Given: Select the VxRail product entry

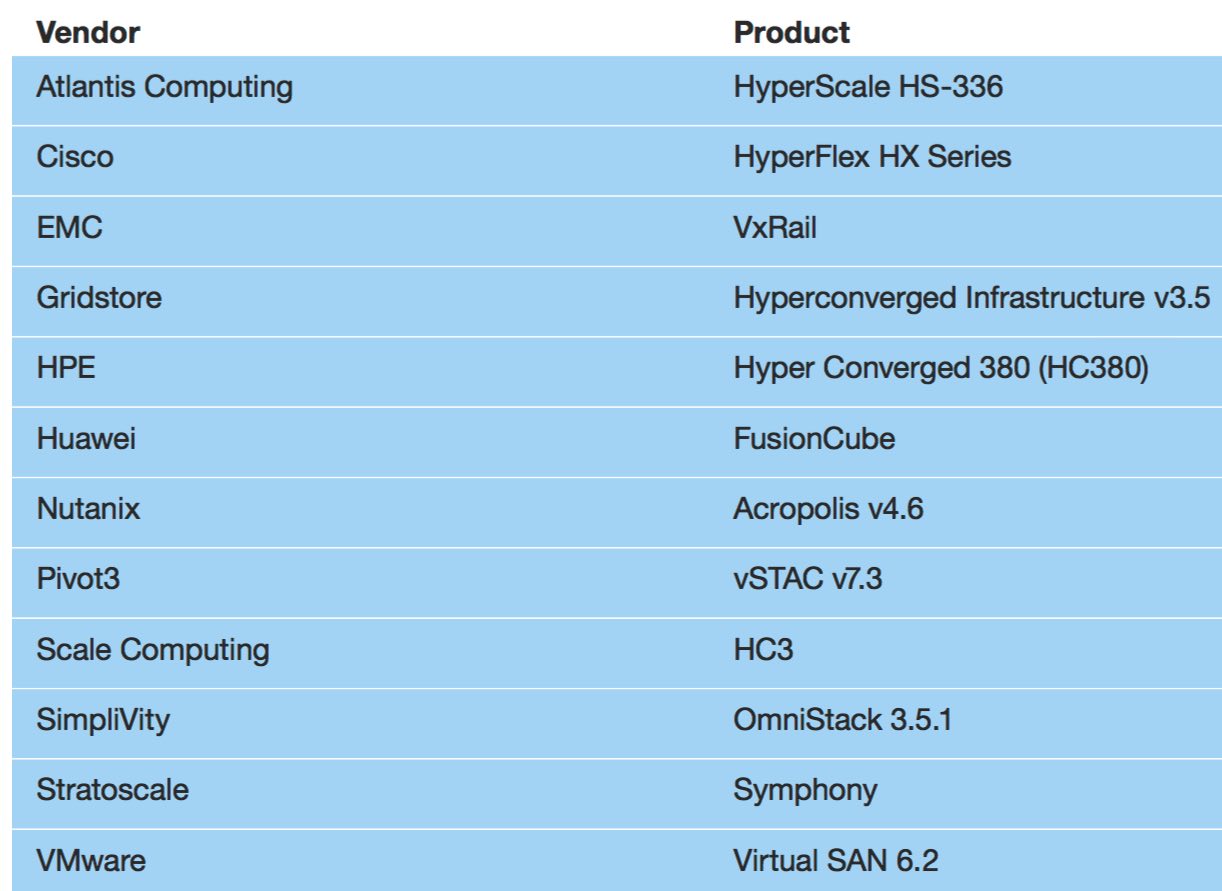Looking at the screenshot, I should tap(775, 228).
